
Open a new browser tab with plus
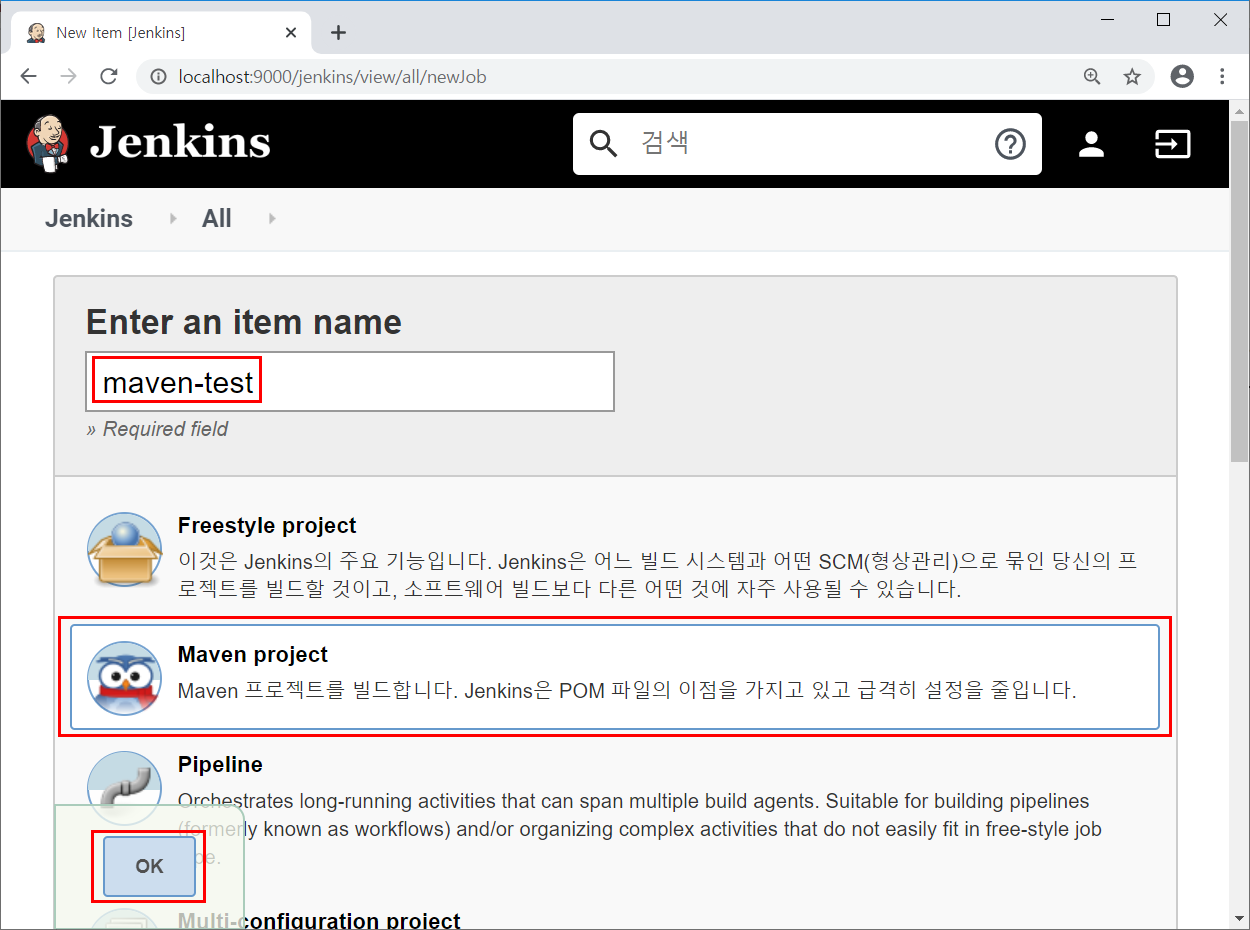click(338, 33)
